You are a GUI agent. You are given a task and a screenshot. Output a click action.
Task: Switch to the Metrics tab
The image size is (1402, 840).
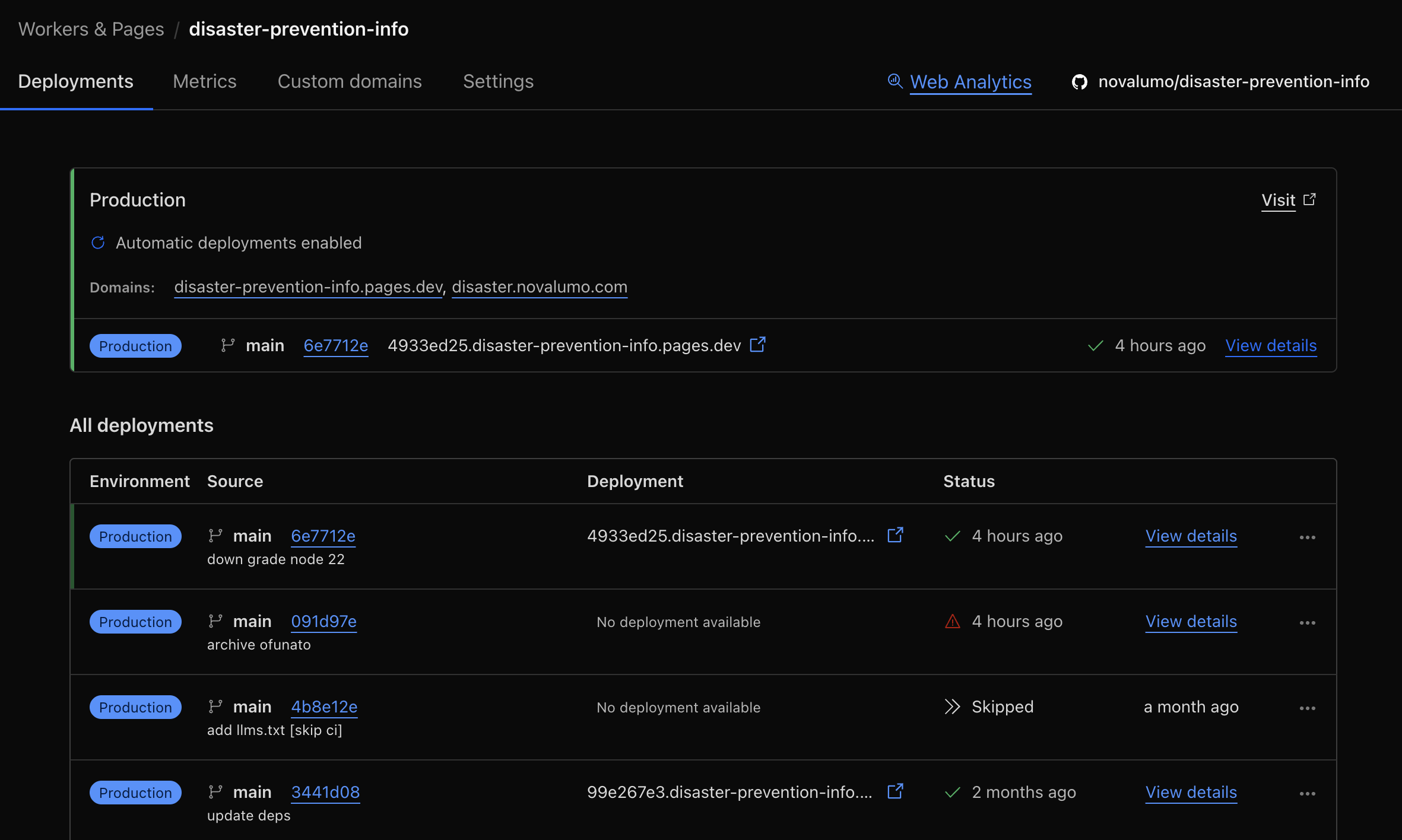pyautogui.click(x=204, y=81)
